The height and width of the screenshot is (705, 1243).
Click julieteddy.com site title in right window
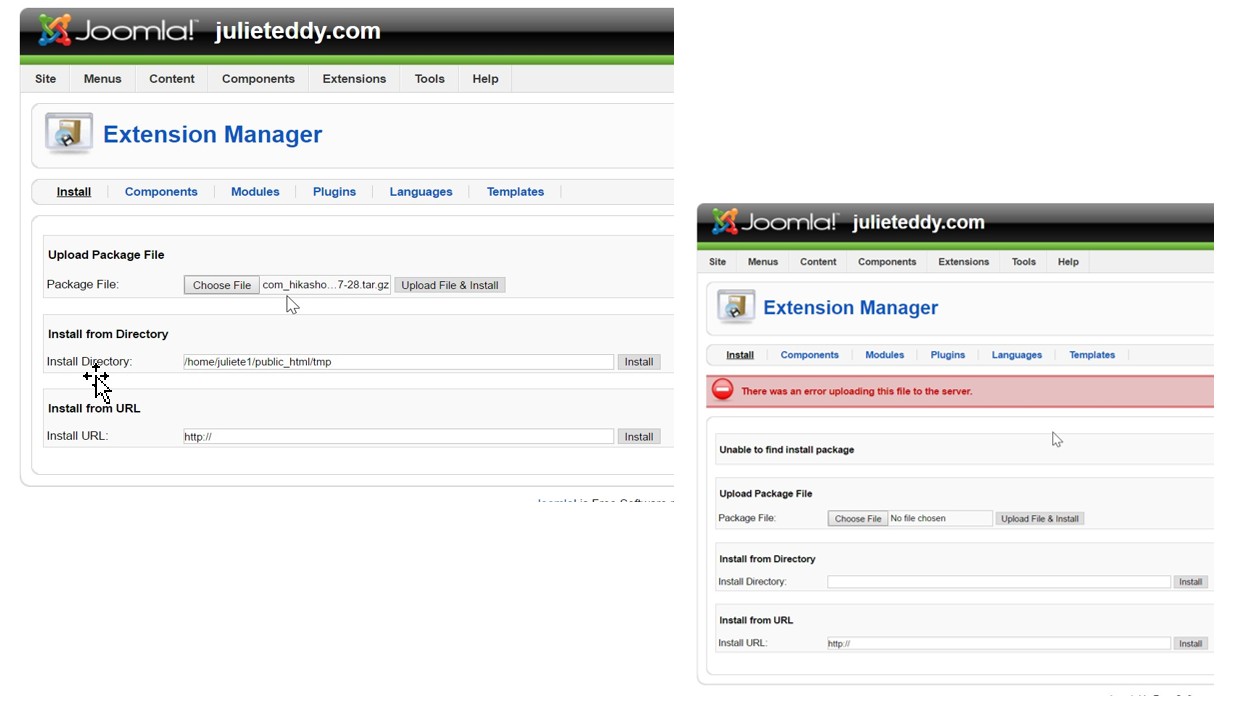[x=918, y=222]
